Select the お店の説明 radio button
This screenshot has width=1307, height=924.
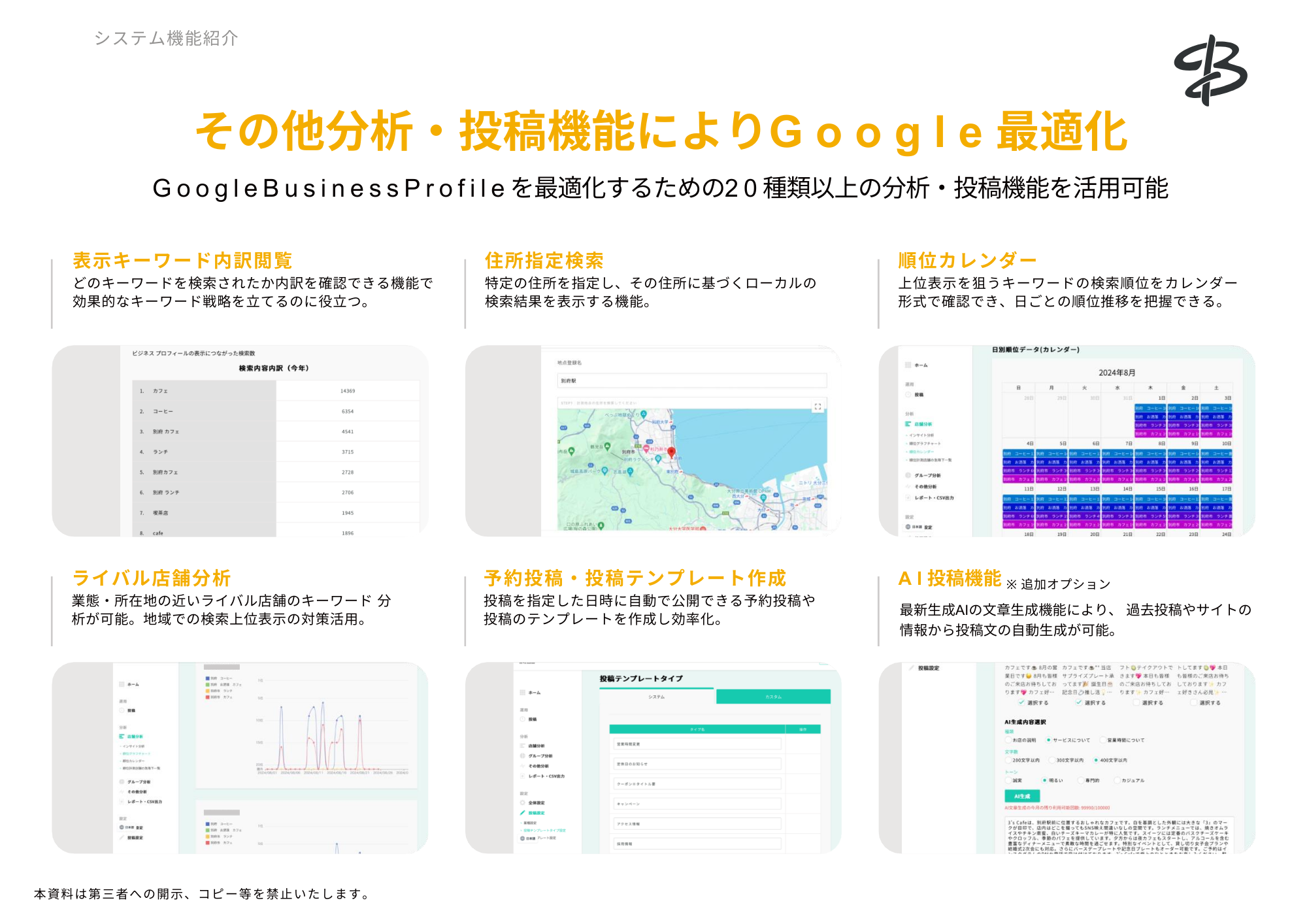[x=1008, y=740]
